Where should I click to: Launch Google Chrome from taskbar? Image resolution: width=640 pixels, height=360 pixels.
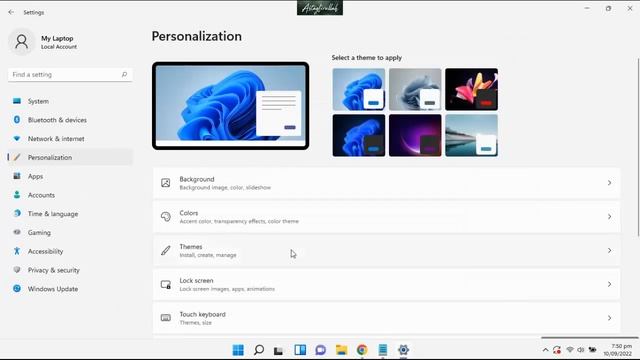point(362,350)
